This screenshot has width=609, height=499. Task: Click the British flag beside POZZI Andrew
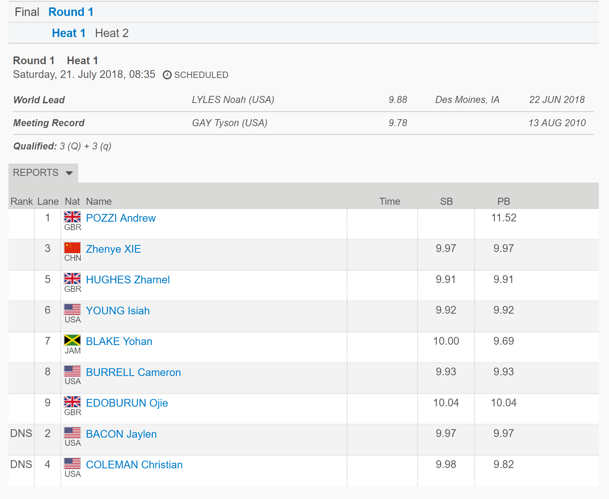[72, 217]
